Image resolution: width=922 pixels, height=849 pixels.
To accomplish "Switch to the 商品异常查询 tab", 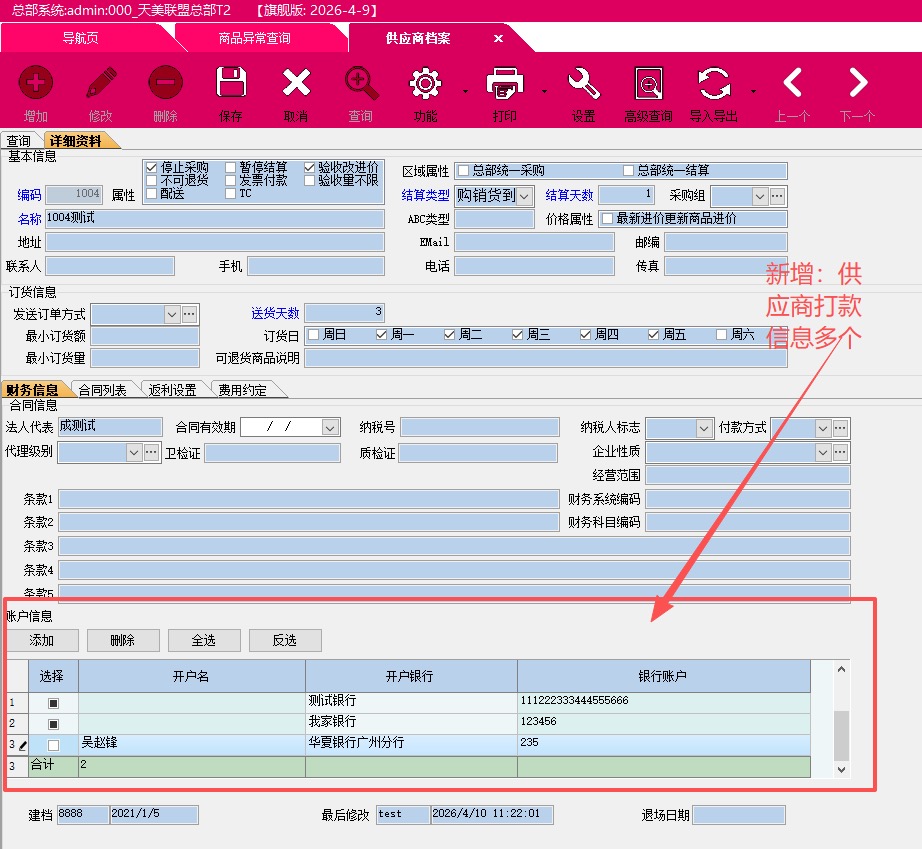I will (x=254, y=38).
